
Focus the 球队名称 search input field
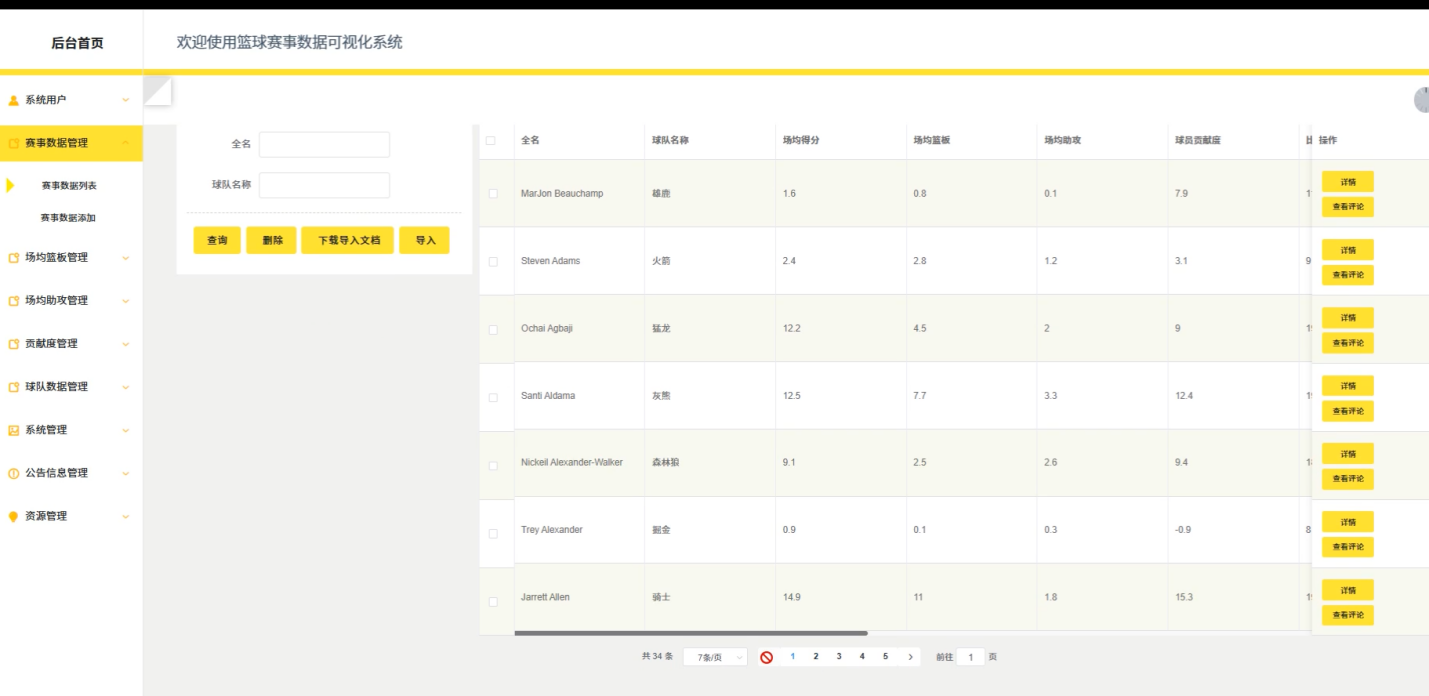[324, 185]
